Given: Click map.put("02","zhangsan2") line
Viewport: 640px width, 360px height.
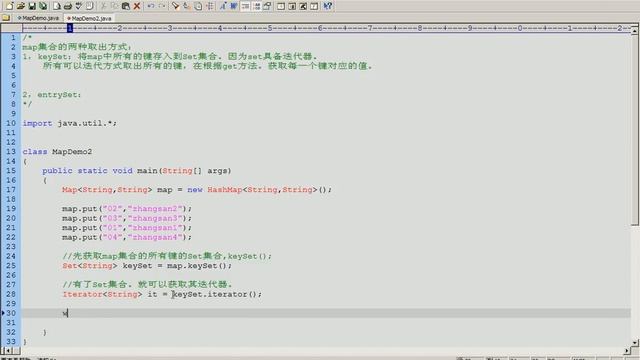Looking at the screenshot, I should 127,209.
